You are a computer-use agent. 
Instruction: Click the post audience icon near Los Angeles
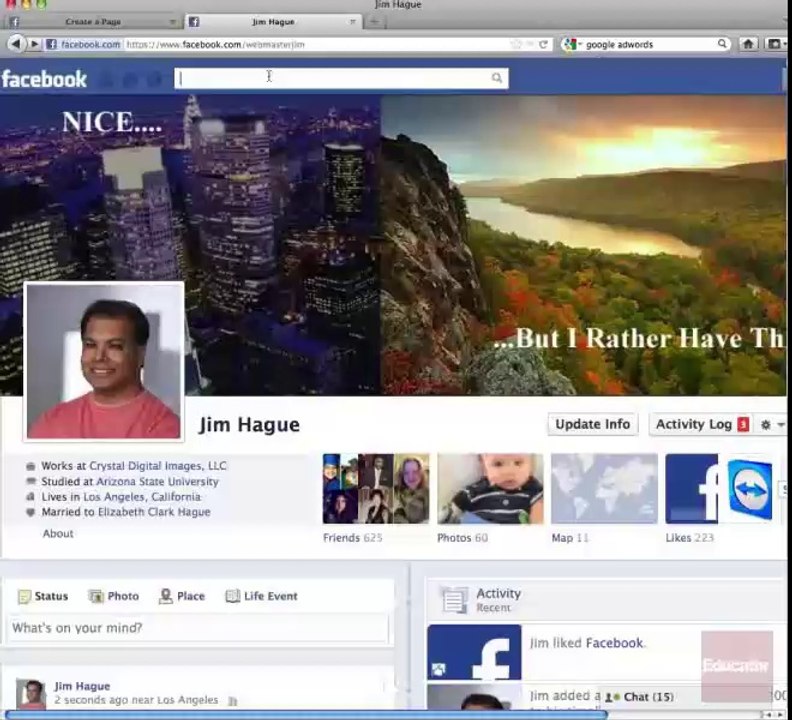(x=232, y=701)
